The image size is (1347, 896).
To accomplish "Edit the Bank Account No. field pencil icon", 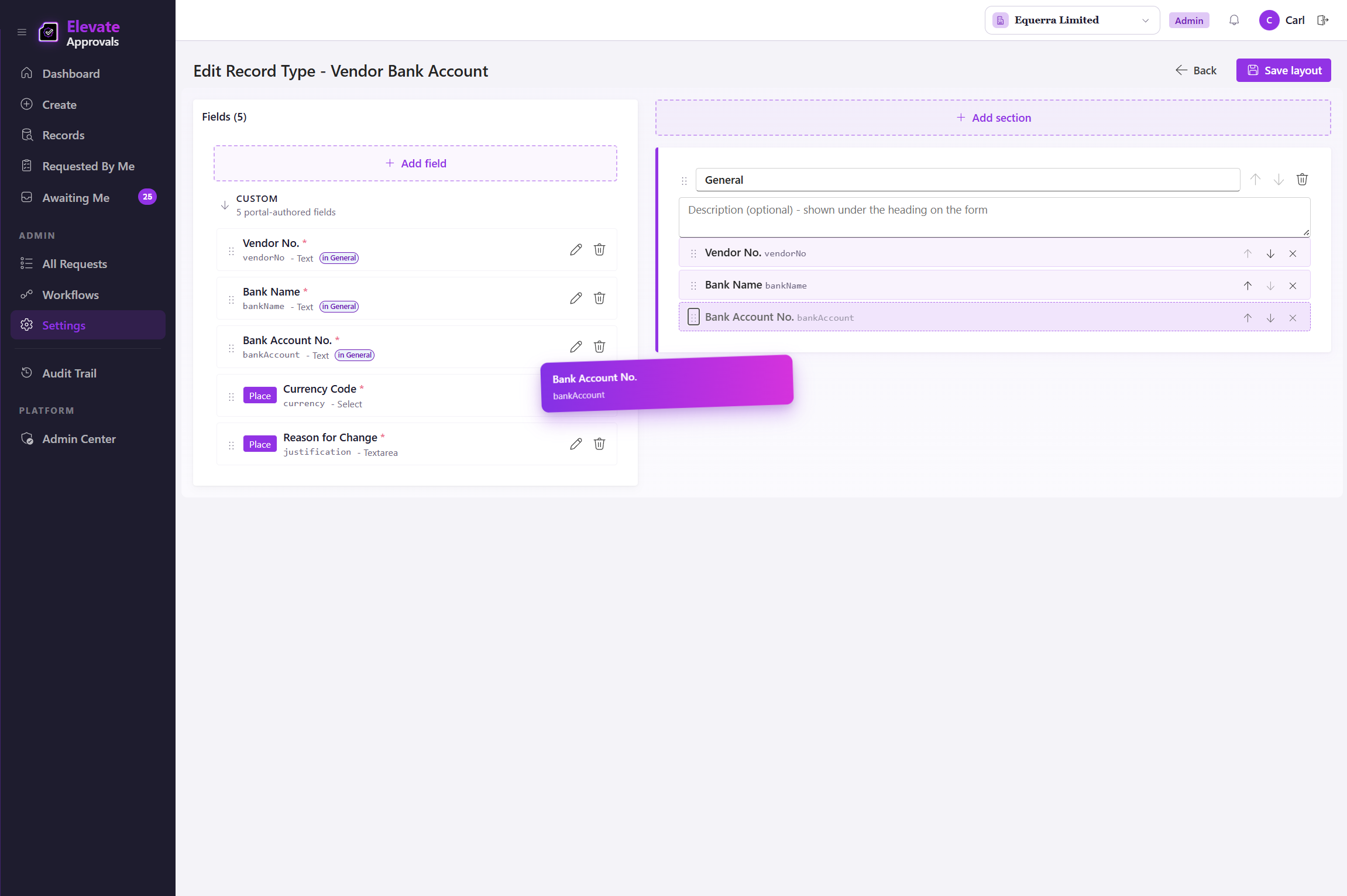I will (576, 347).
